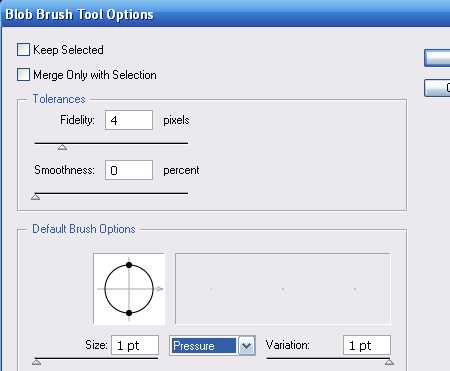Screen dimensions: 450x371
Task: Click the Fidelity pixels input field
Action: point(129,120)
